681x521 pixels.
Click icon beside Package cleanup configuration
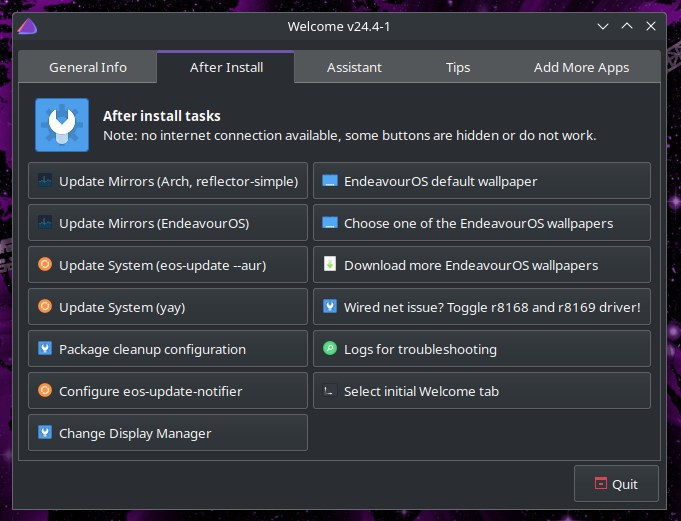(45, 348)
